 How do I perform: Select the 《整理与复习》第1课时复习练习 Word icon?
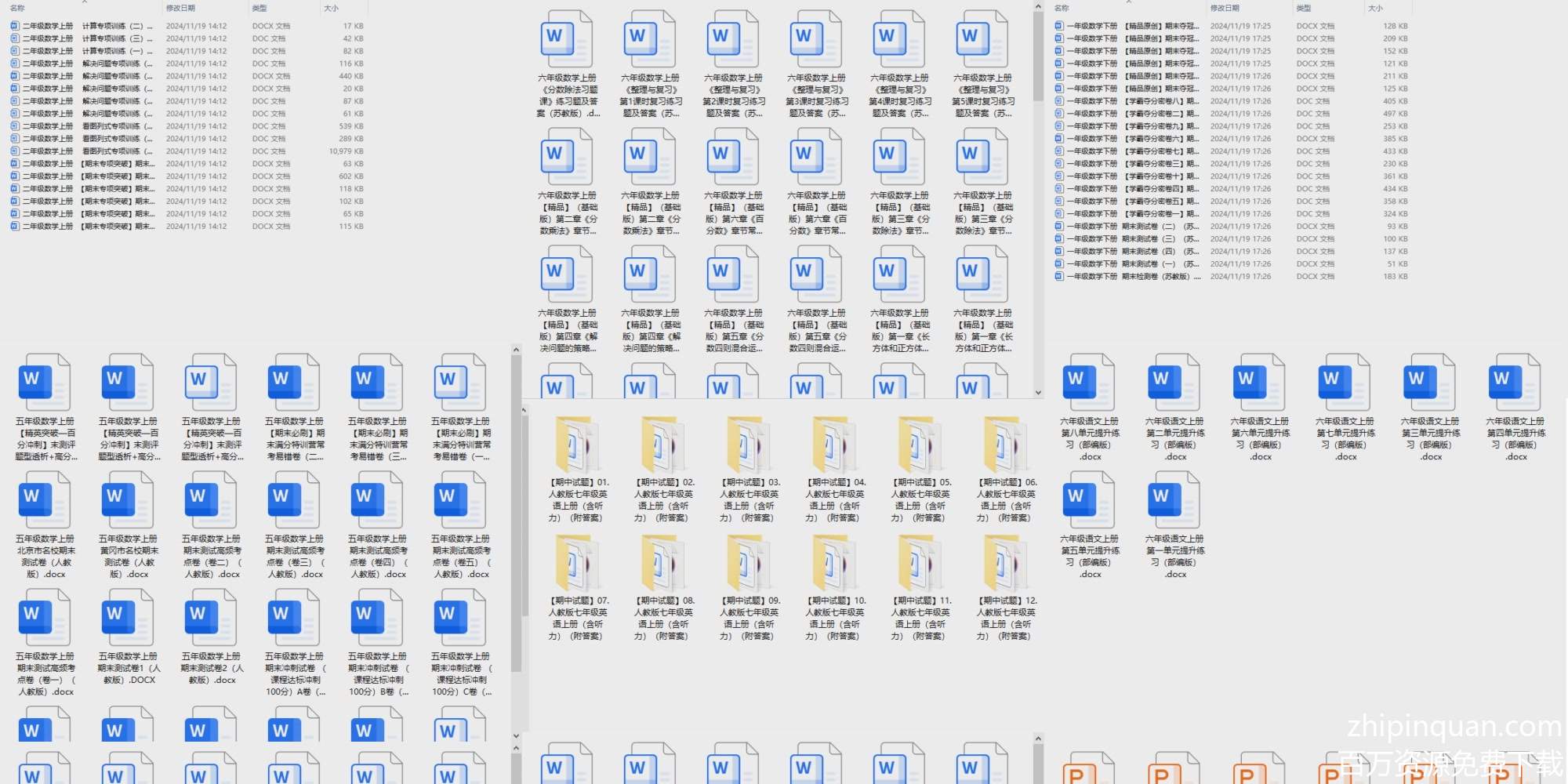[x=649, y=39]
